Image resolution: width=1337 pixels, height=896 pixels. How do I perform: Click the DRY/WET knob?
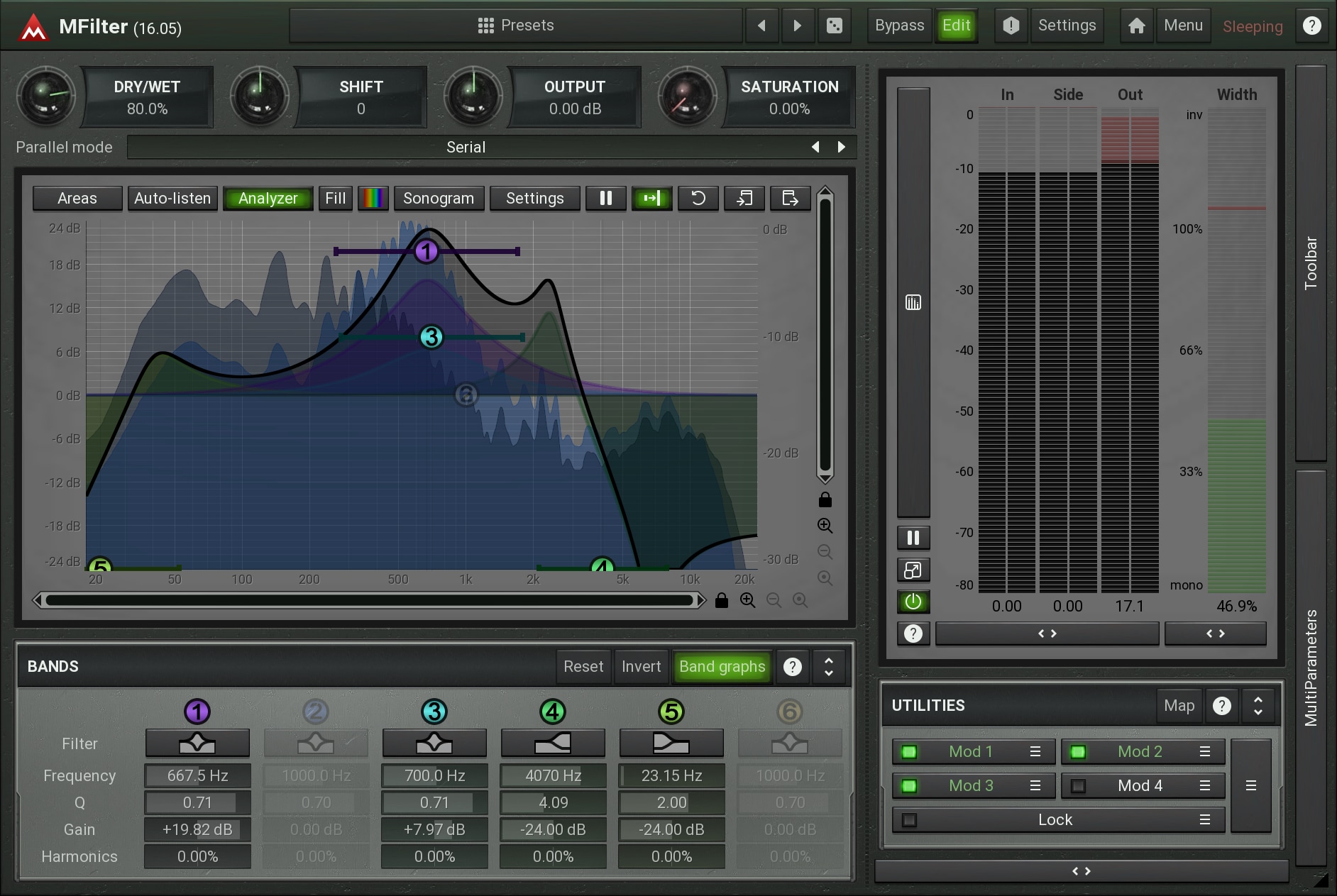coord(45,96)
